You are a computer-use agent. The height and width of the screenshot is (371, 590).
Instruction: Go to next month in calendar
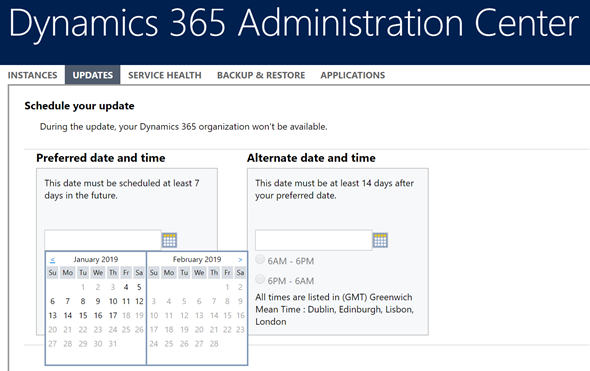click(x=240, y=260)
